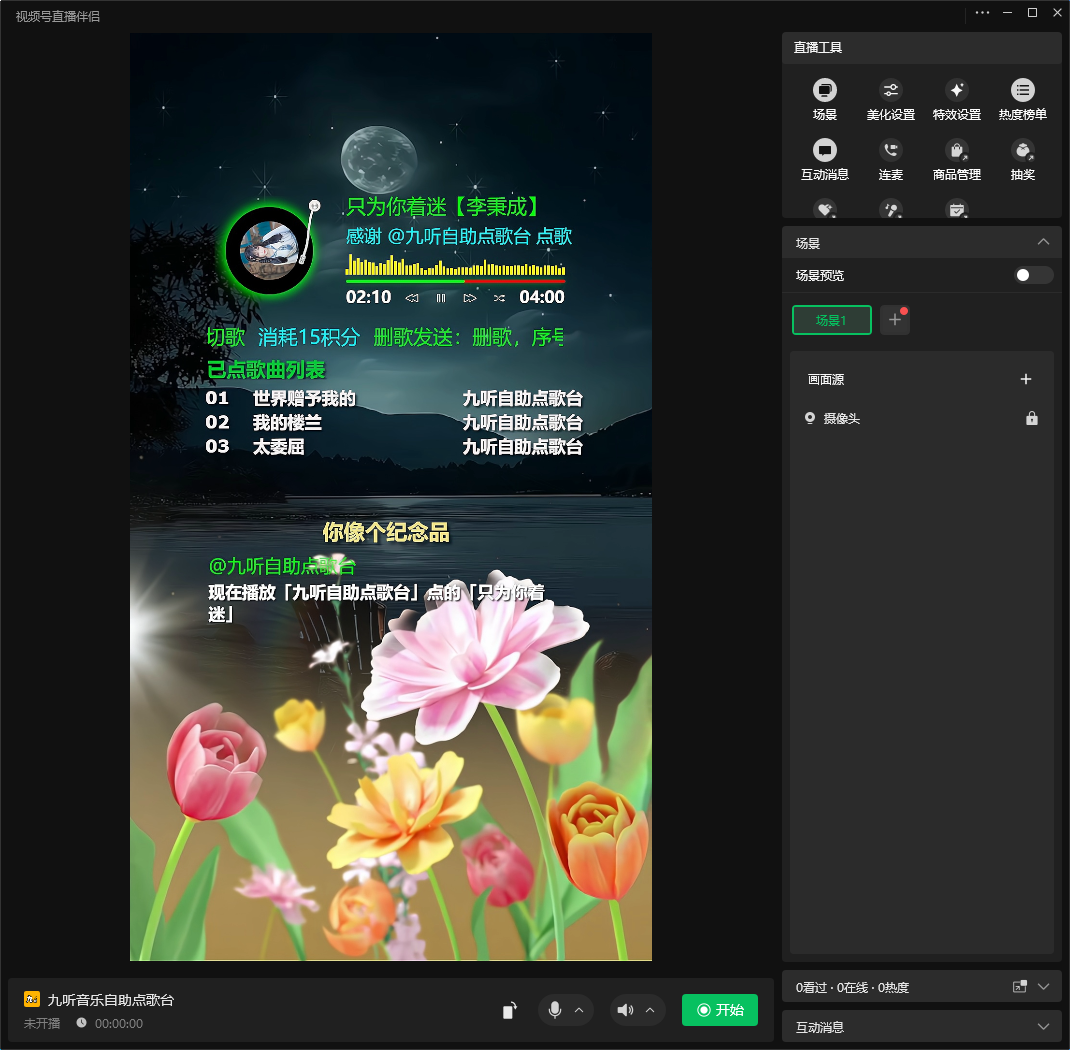
Task: Collapse the 场景 panel
Action: (1043, 242)
